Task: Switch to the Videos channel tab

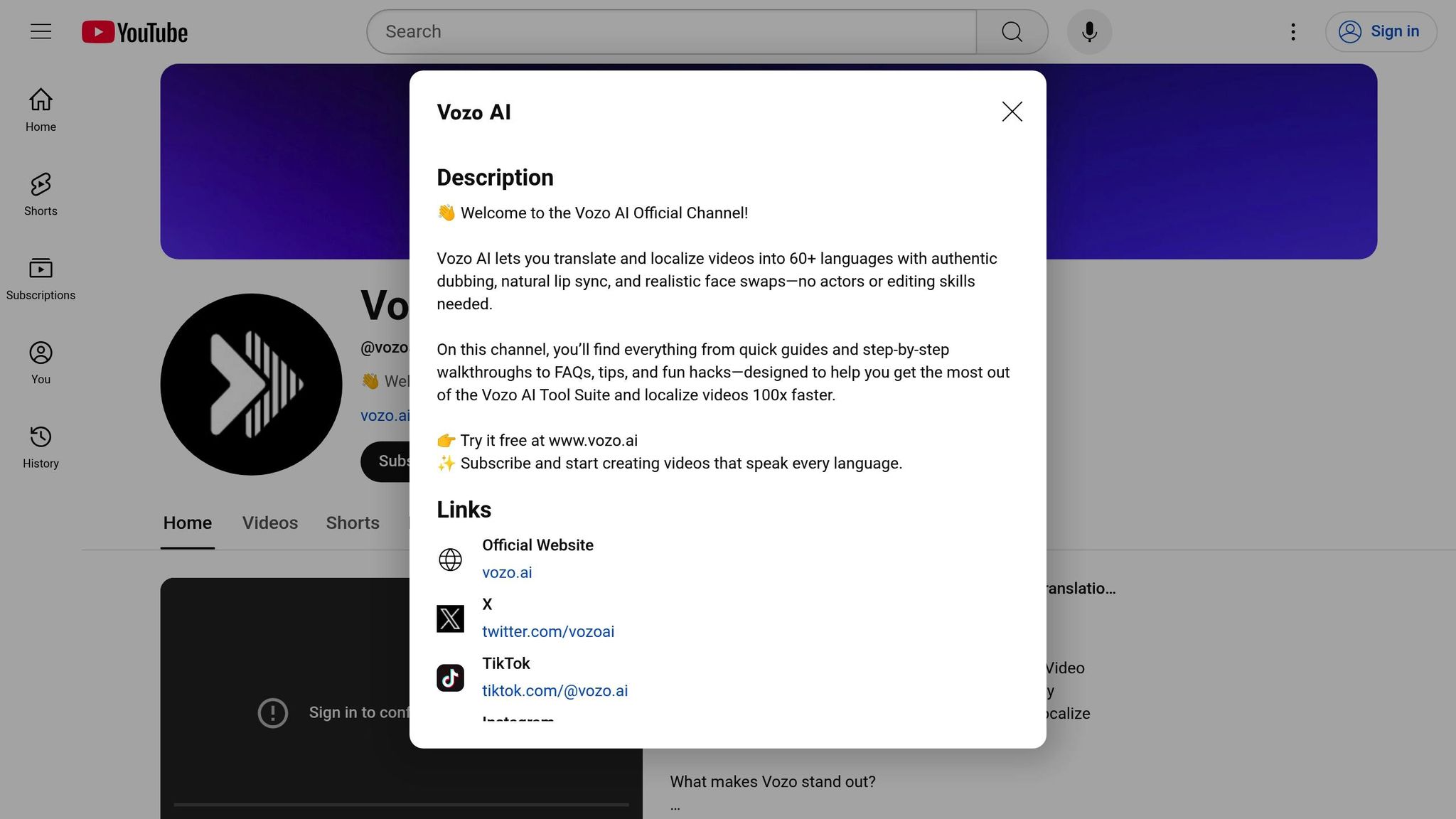Action: point(269,523)
